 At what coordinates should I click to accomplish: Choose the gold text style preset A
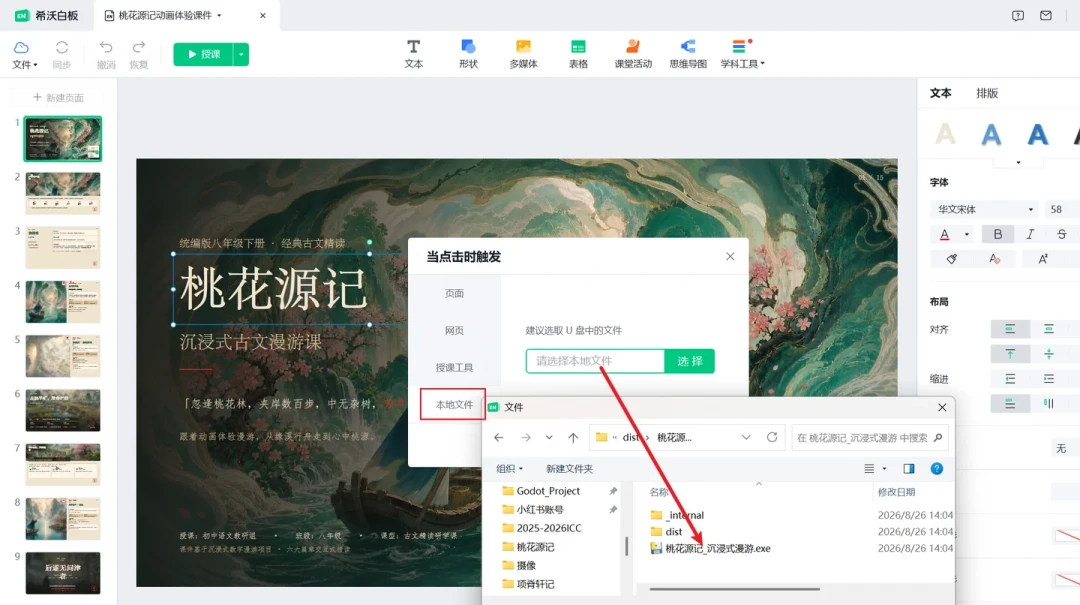[945, 134]
